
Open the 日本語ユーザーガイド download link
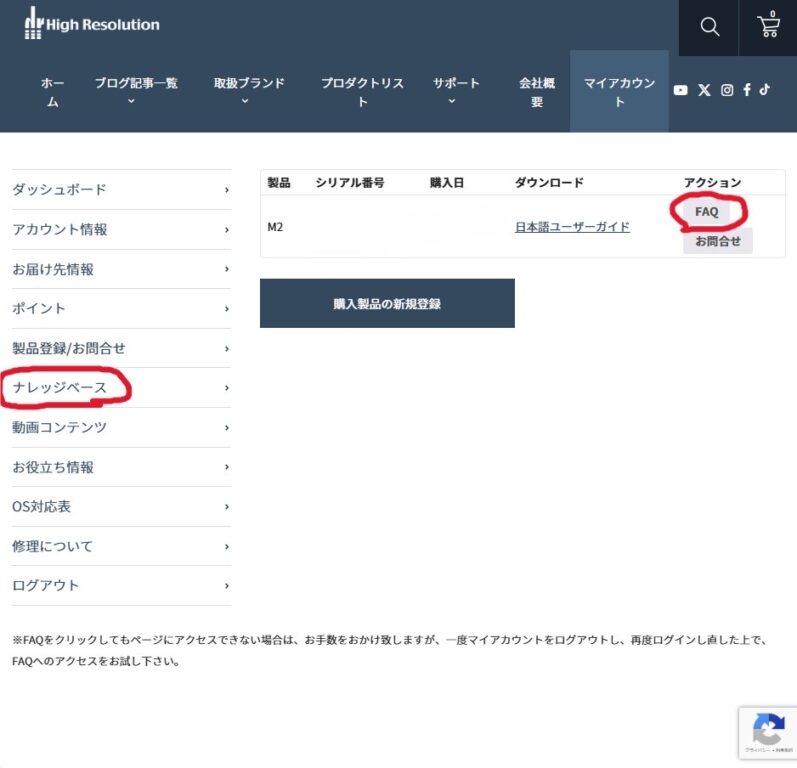[572, 227]
